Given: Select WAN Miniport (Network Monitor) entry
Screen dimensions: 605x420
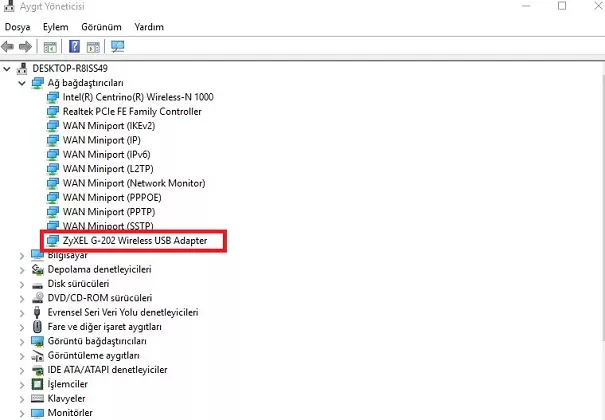Looking at the screenshot, I should click(134, 183).
